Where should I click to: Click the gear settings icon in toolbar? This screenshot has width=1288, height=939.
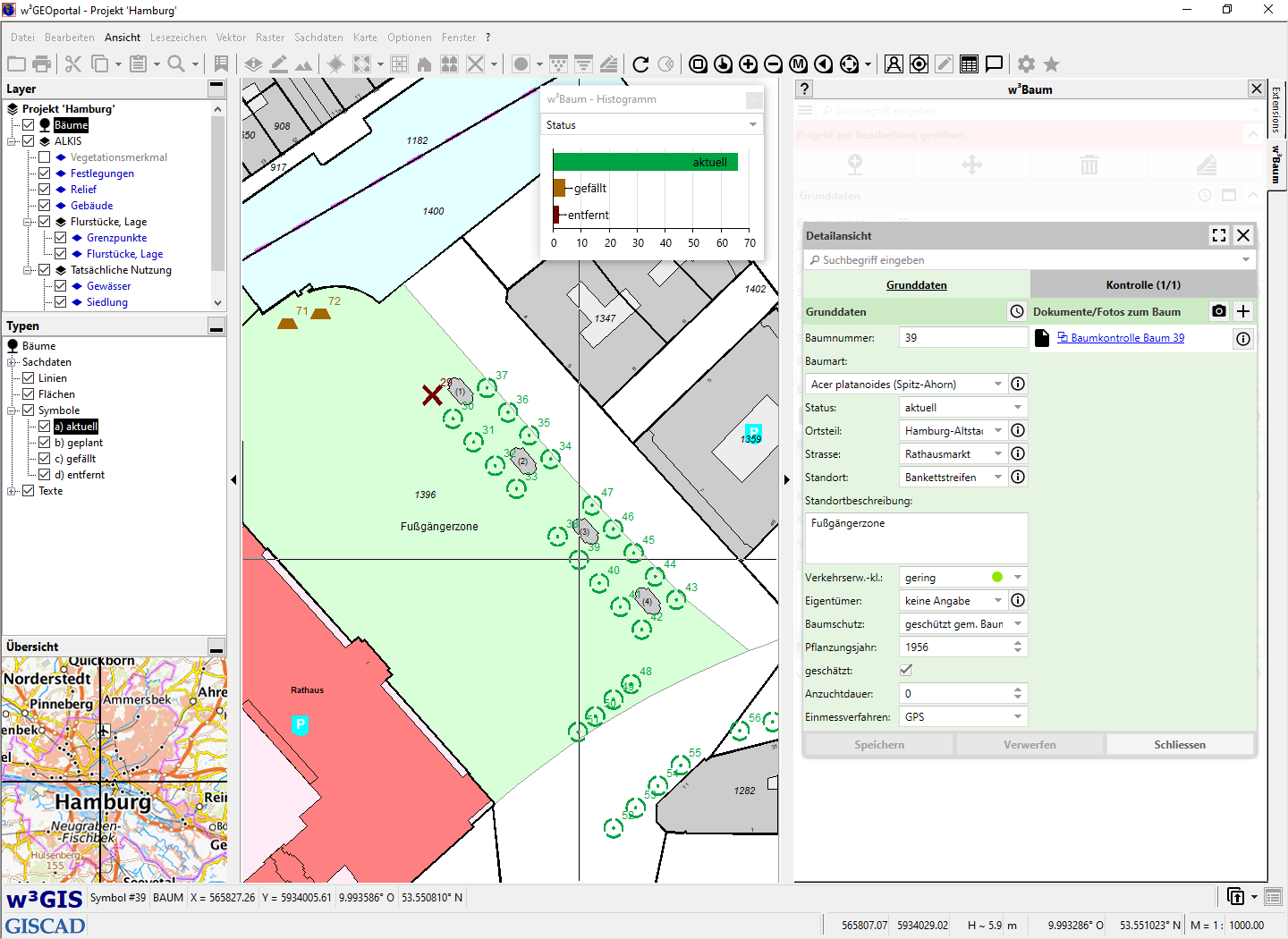[x=1026, y=63]
